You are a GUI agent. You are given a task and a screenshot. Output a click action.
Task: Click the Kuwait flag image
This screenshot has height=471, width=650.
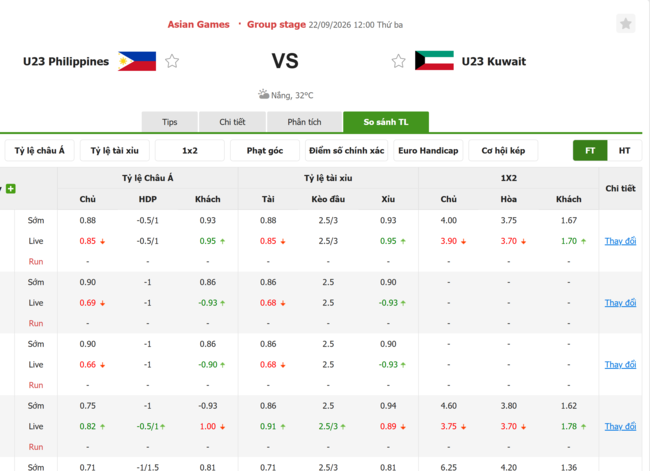(434, 61)
